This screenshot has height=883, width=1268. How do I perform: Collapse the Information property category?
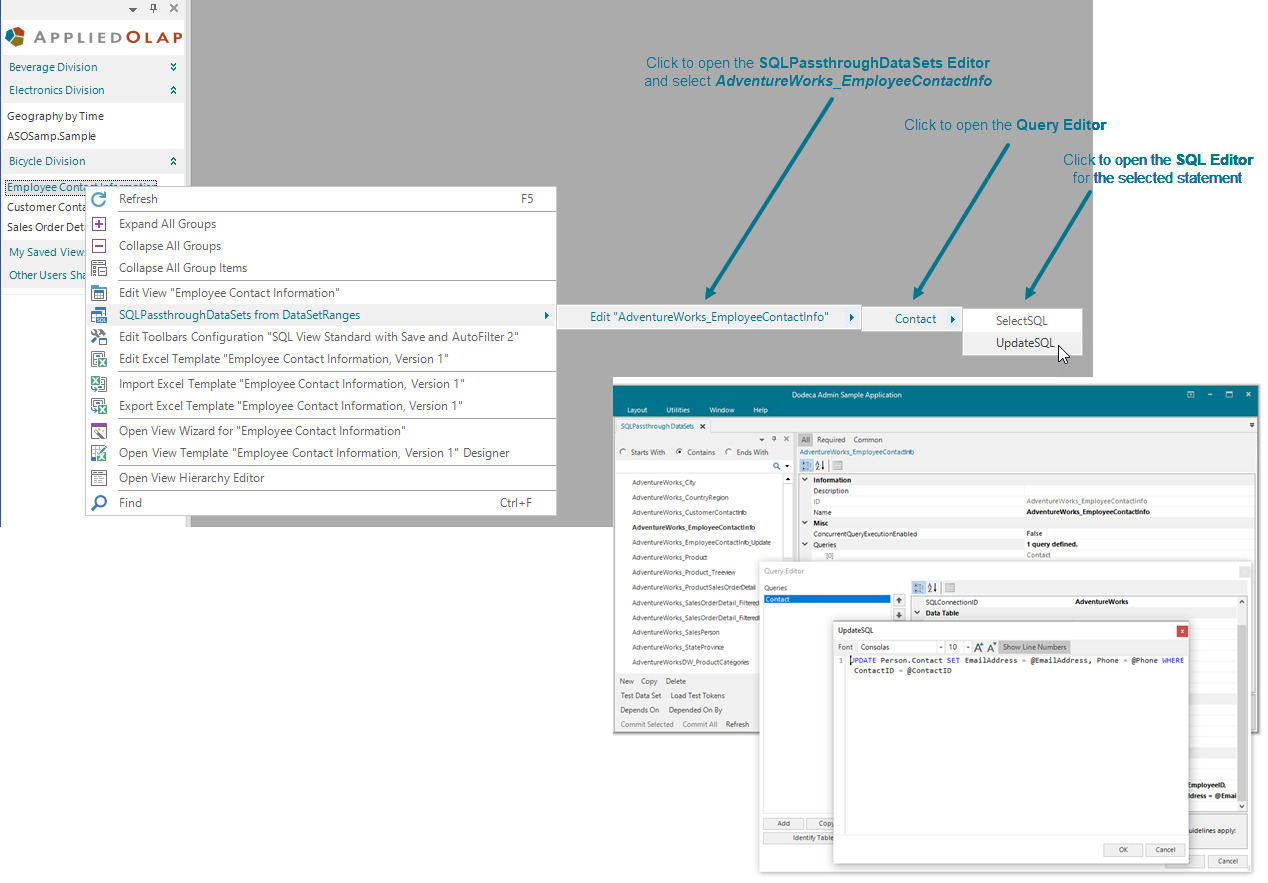pos(806,480)
